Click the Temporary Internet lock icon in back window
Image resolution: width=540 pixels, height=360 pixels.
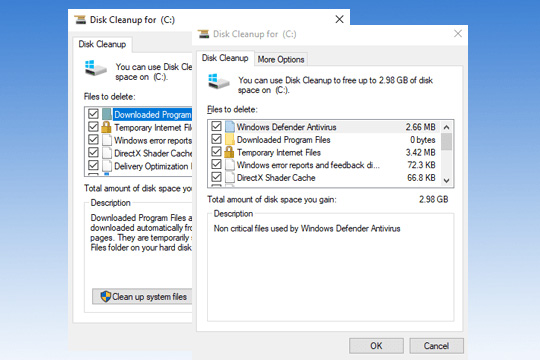[106, 127]
